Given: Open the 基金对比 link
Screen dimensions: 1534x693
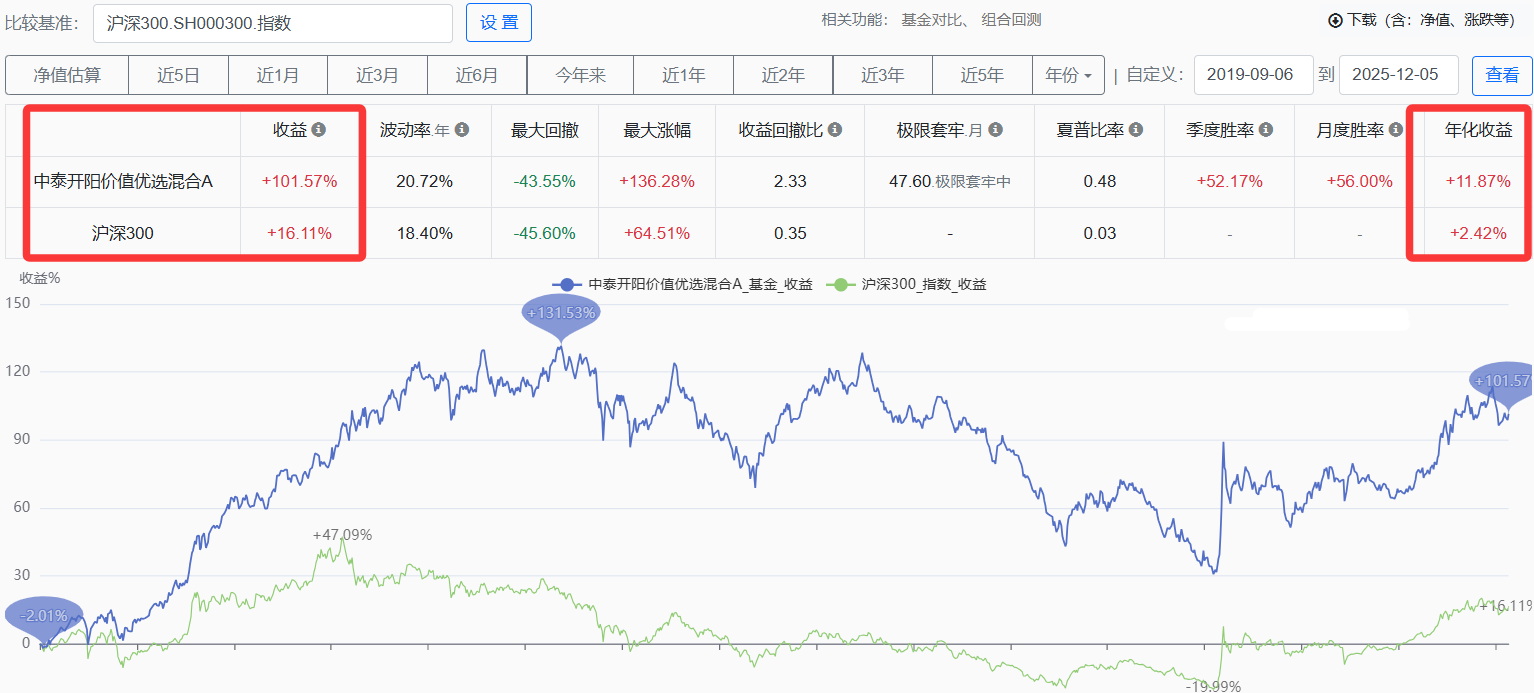Looking at the screenshot, I should [934, 20].
